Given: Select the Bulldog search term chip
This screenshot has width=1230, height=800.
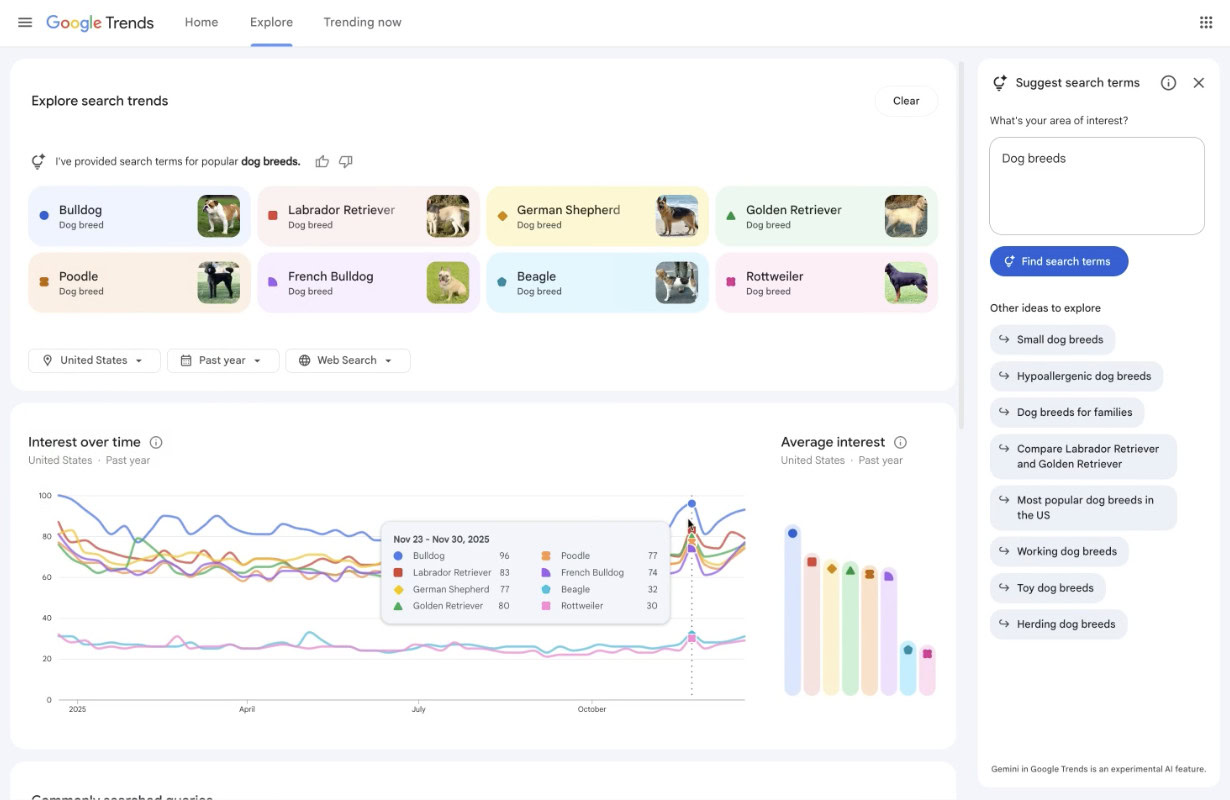Looking at the screenshot, I should point(139,215).
